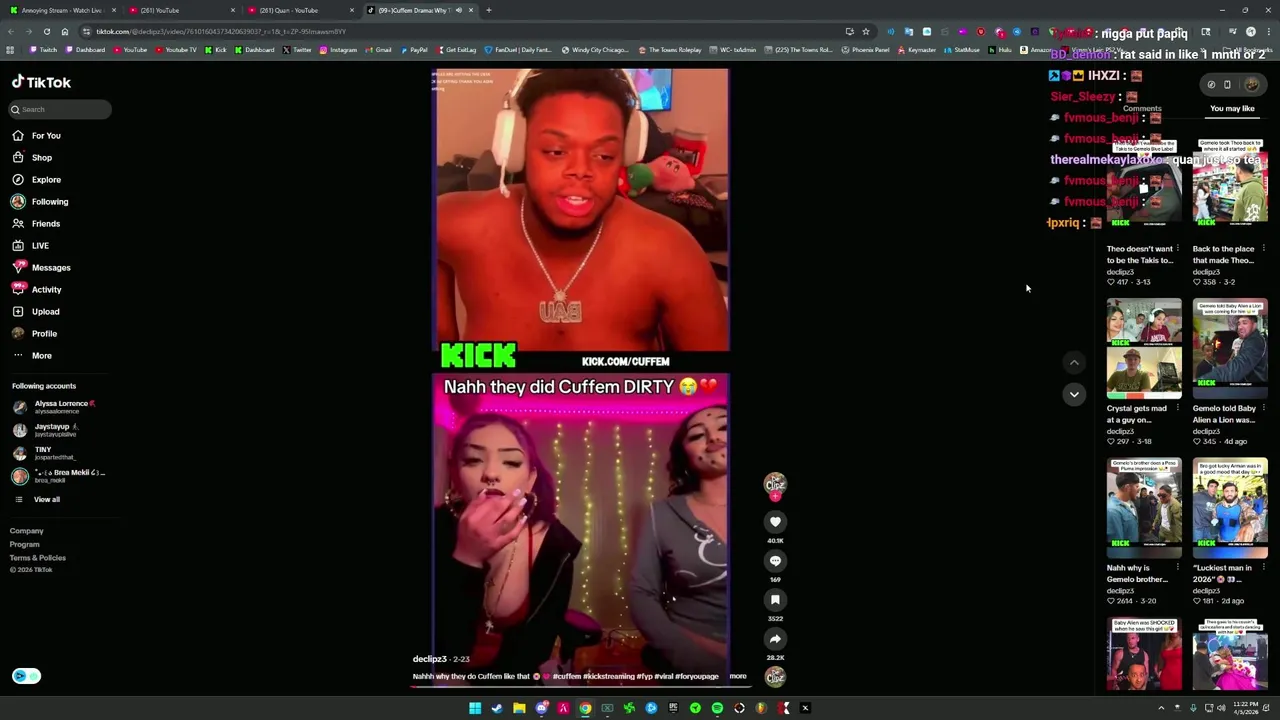Click the TikTok logo

tap(42, 83)
